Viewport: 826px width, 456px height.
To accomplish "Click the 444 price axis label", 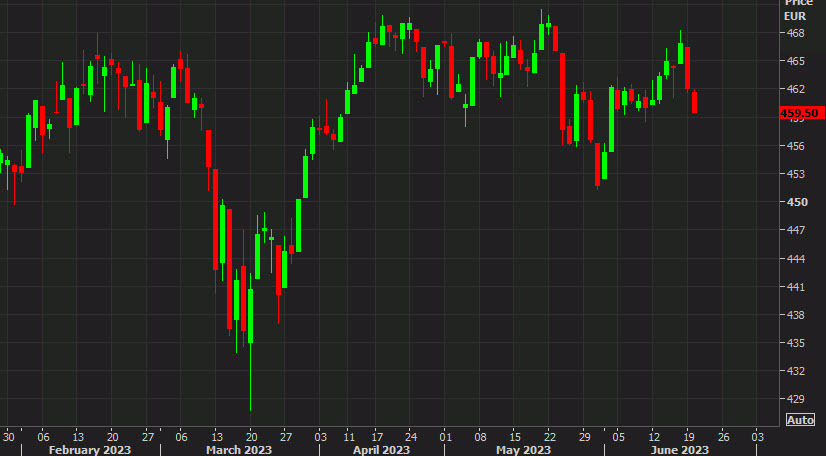I will coord(795,259).
